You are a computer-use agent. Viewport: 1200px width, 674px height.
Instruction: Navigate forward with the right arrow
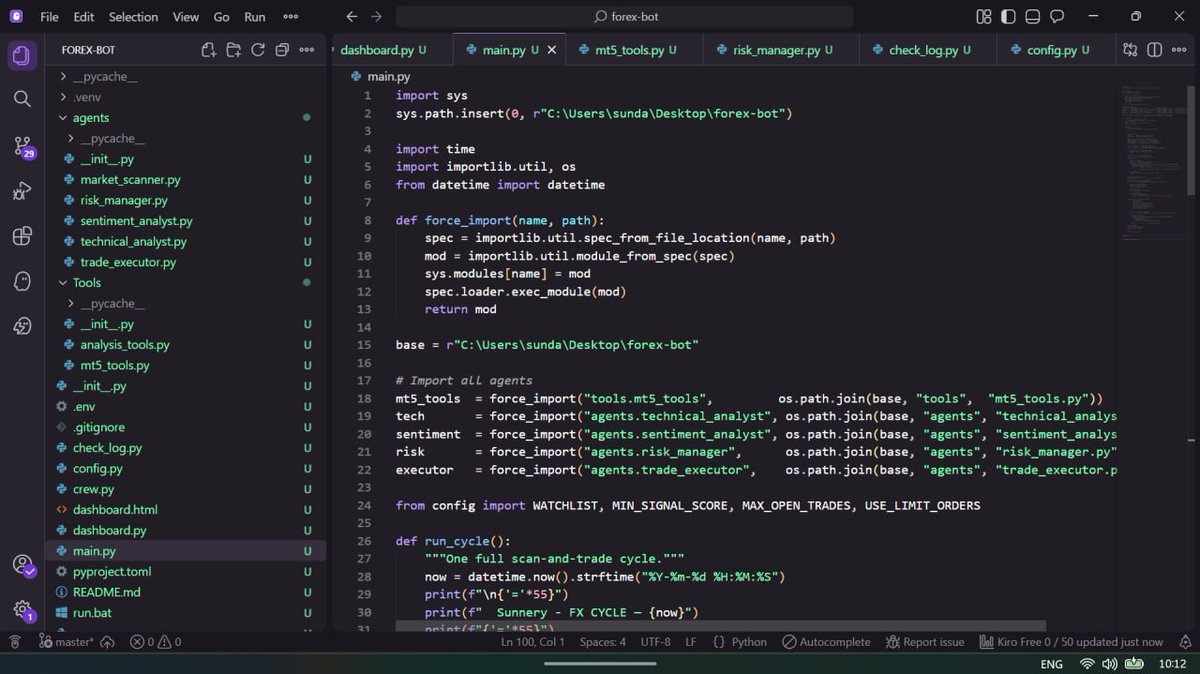tap(376, 17)
